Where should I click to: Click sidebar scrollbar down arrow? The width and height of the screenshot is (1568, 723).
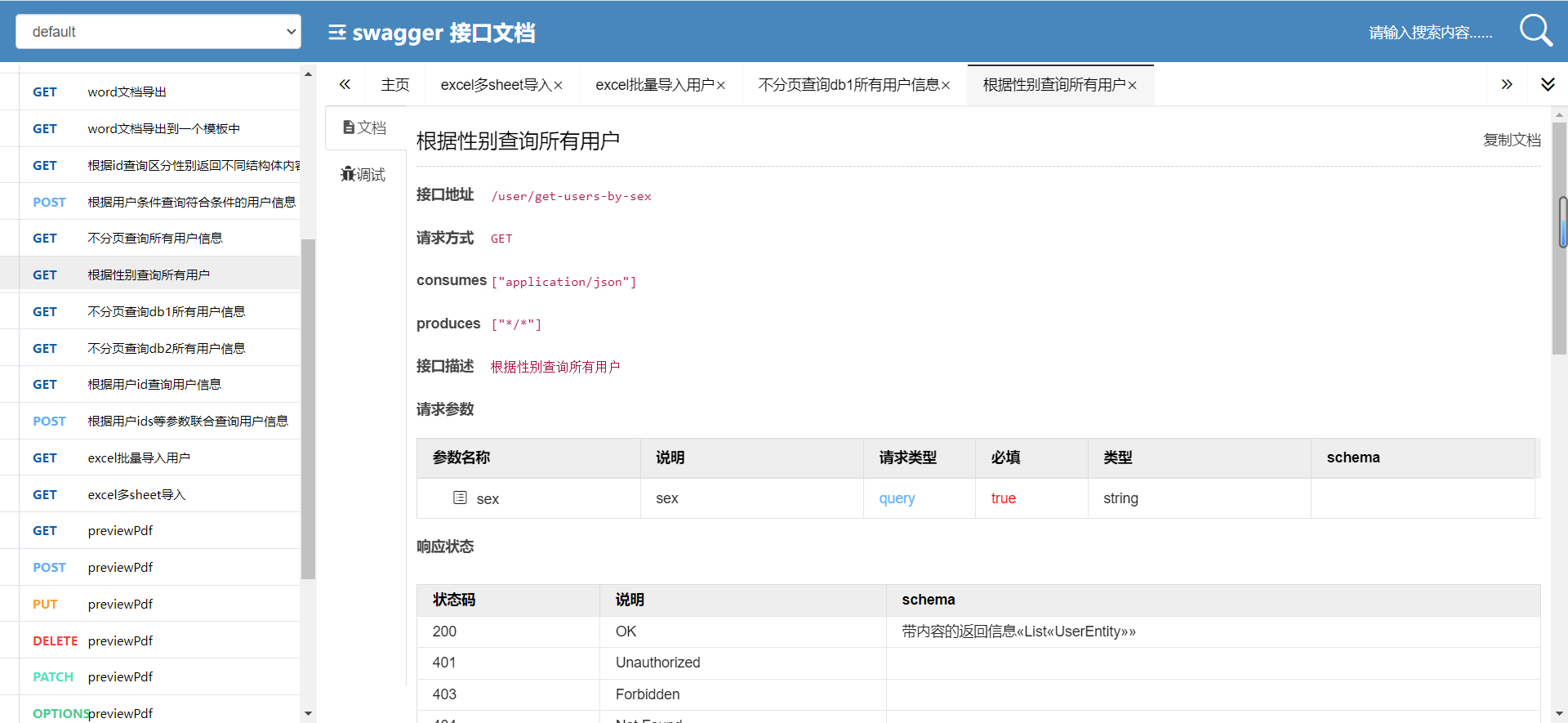click(308, 713)
